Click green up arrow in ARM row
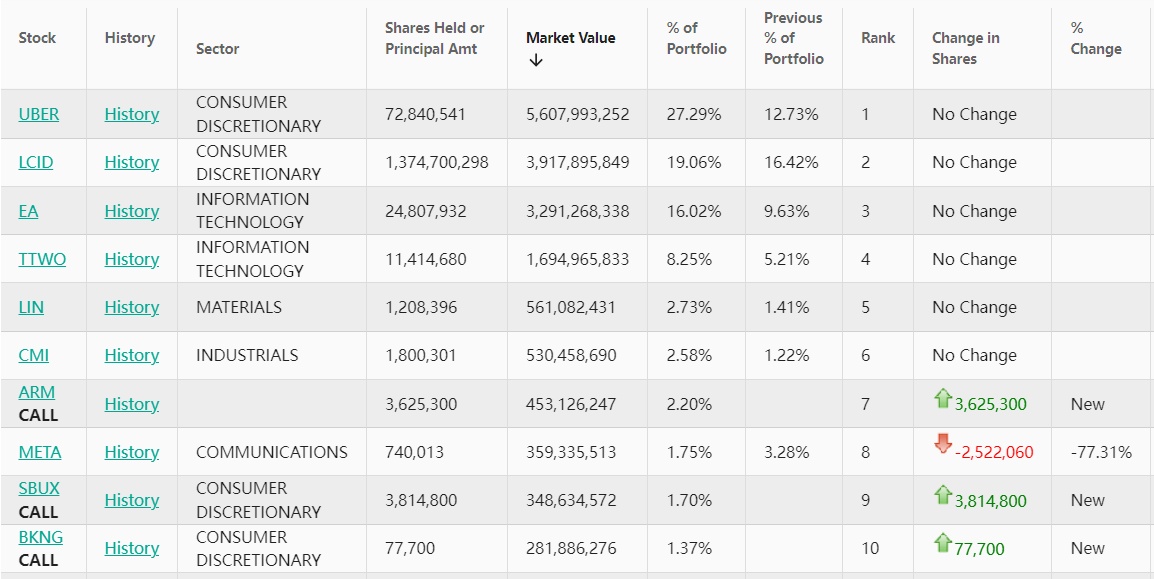 (942, 399)
